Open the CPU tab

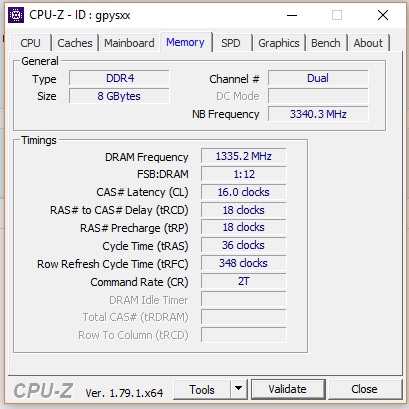[31, 43]
